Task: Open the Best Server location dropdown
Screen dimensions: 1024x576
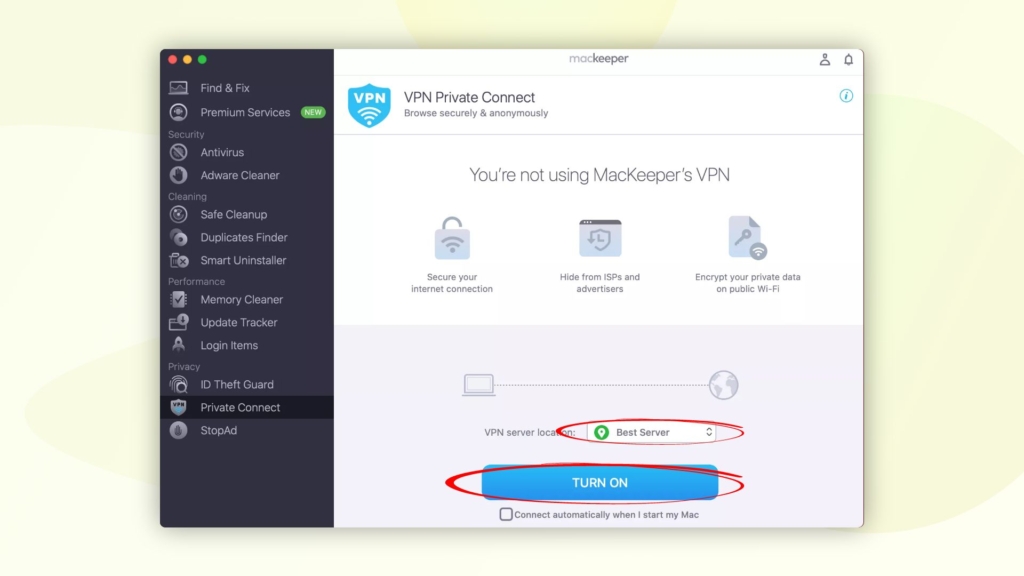Action: (x=651, y=432)
